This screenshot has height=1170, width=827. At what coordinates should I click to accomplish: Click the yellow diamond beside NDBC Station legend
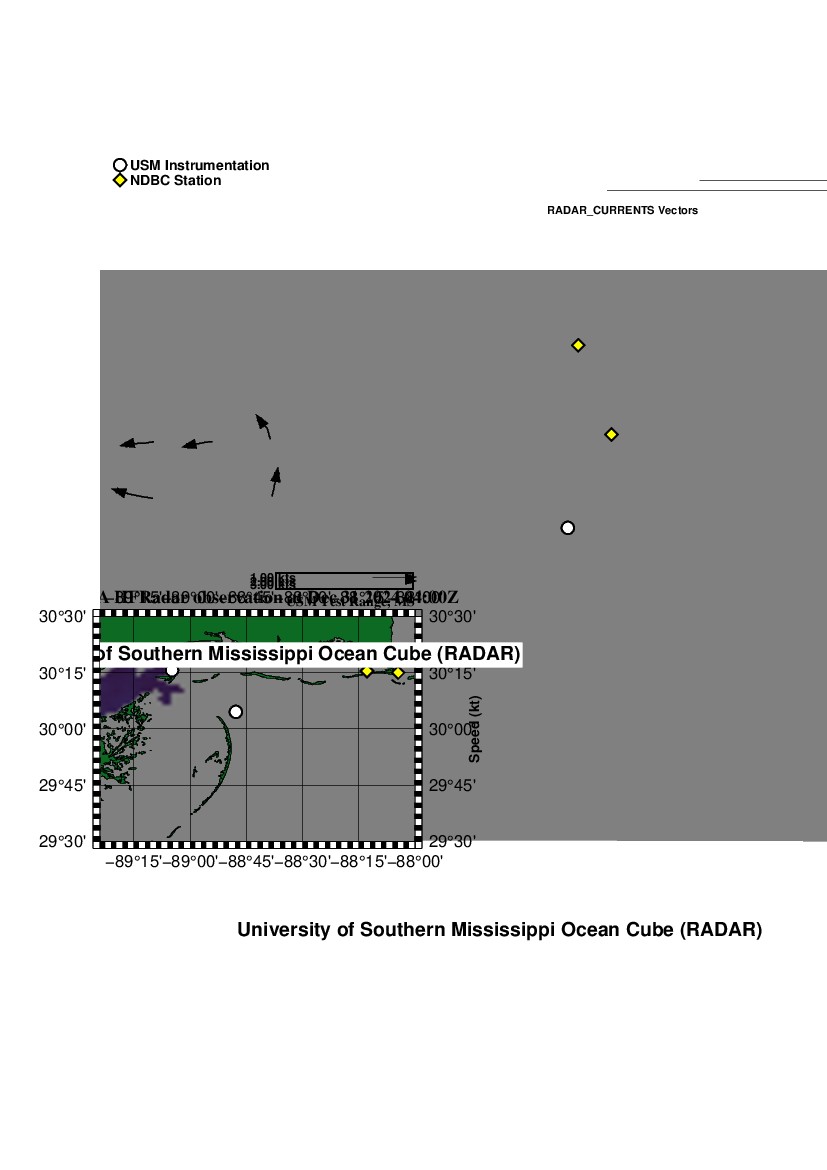[120, 181]
